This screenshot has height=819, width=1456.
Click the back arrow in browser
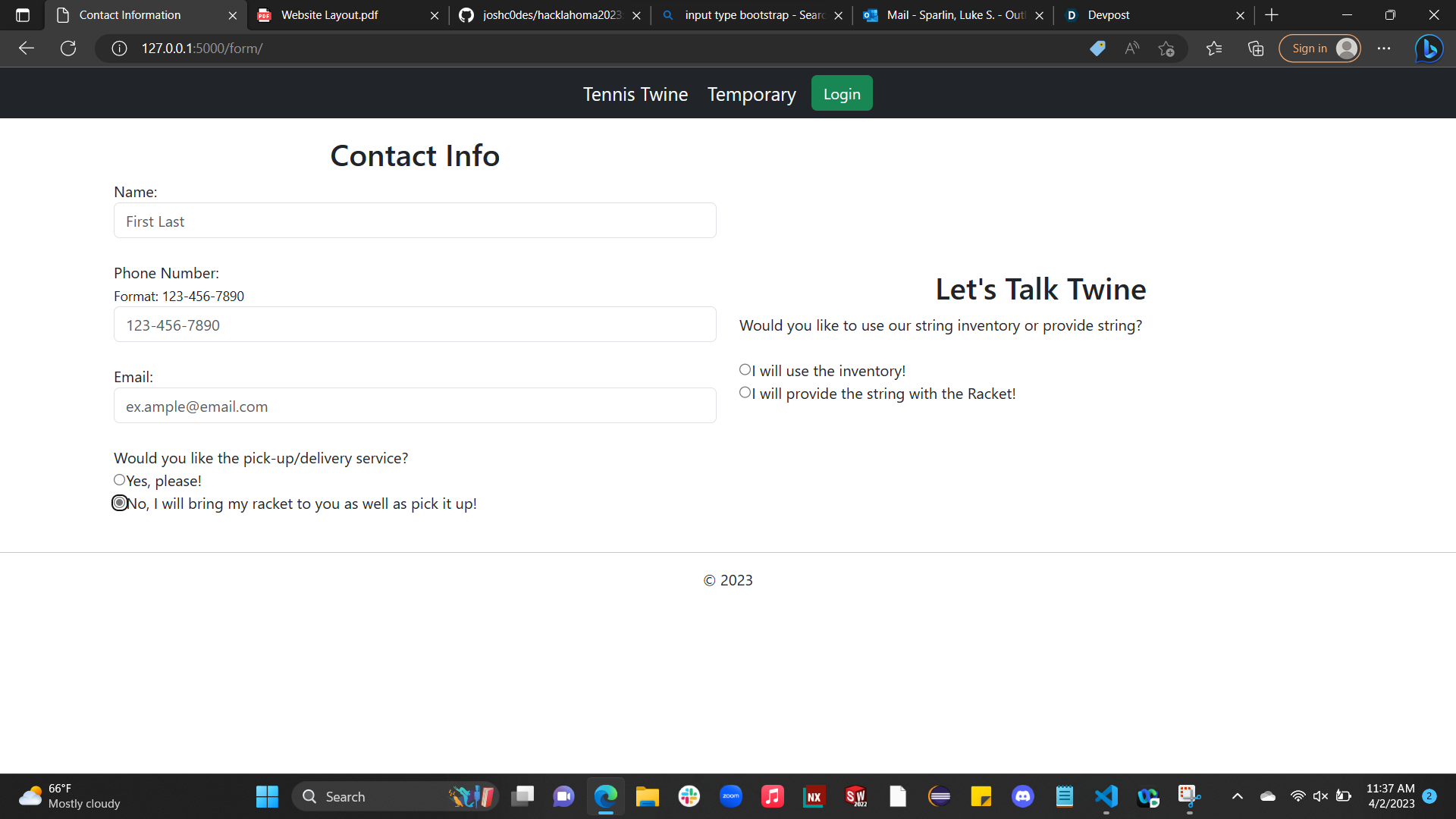[27, 49]
